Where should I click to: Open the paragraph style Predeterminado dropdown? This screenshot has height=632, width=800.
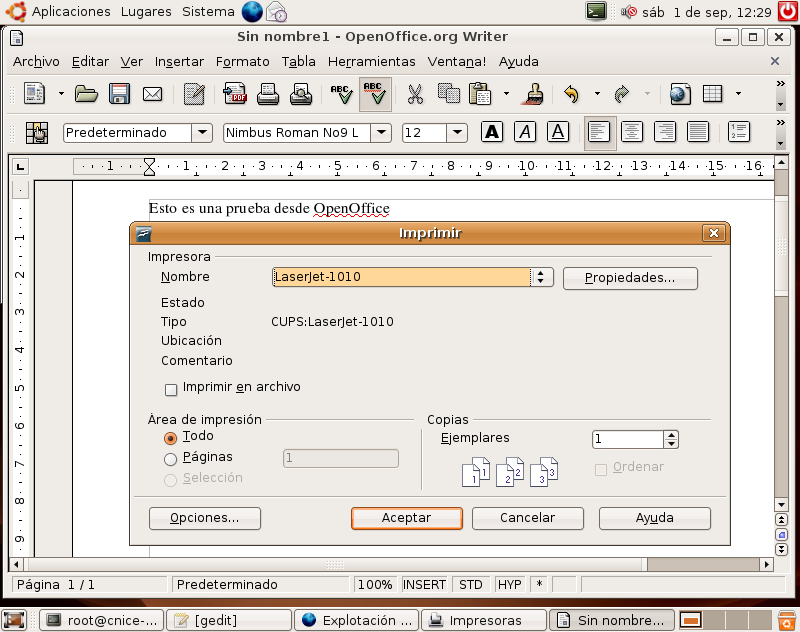203,132
